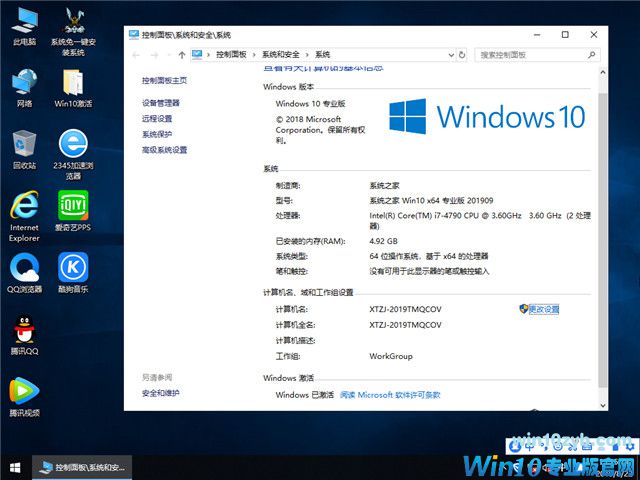This screenshot has height=480, width=640.
Task: Minimize the control panel window
Action: (x=537, y=35)
